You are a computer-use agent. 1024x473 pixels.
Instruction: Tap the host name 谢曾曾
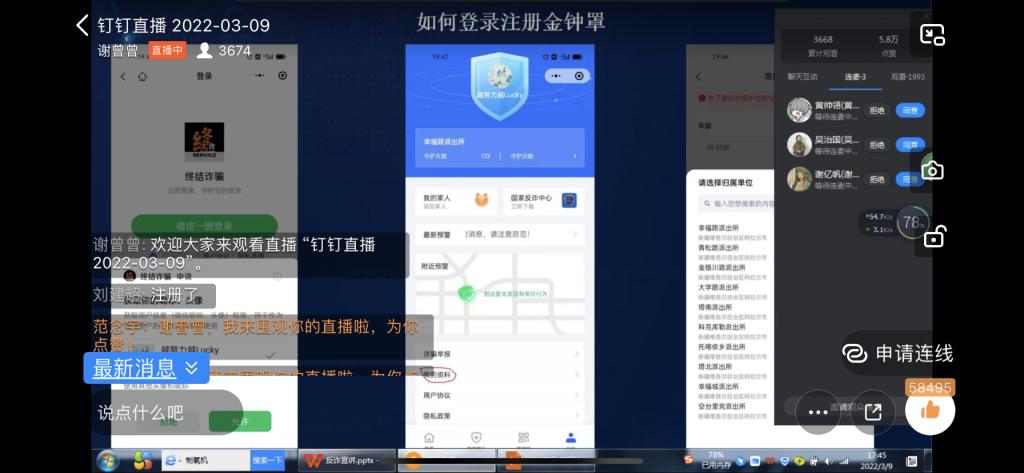pos(118,50)
